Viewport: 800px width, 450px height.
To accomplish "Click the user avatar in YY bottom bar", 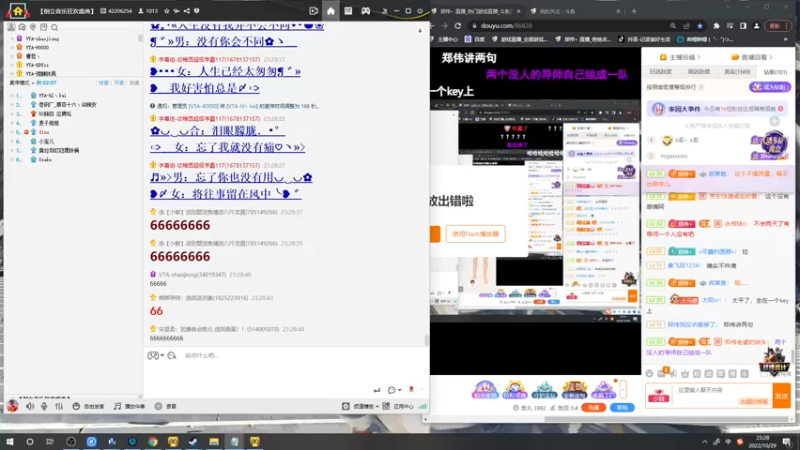I will [x=12, y=406].
